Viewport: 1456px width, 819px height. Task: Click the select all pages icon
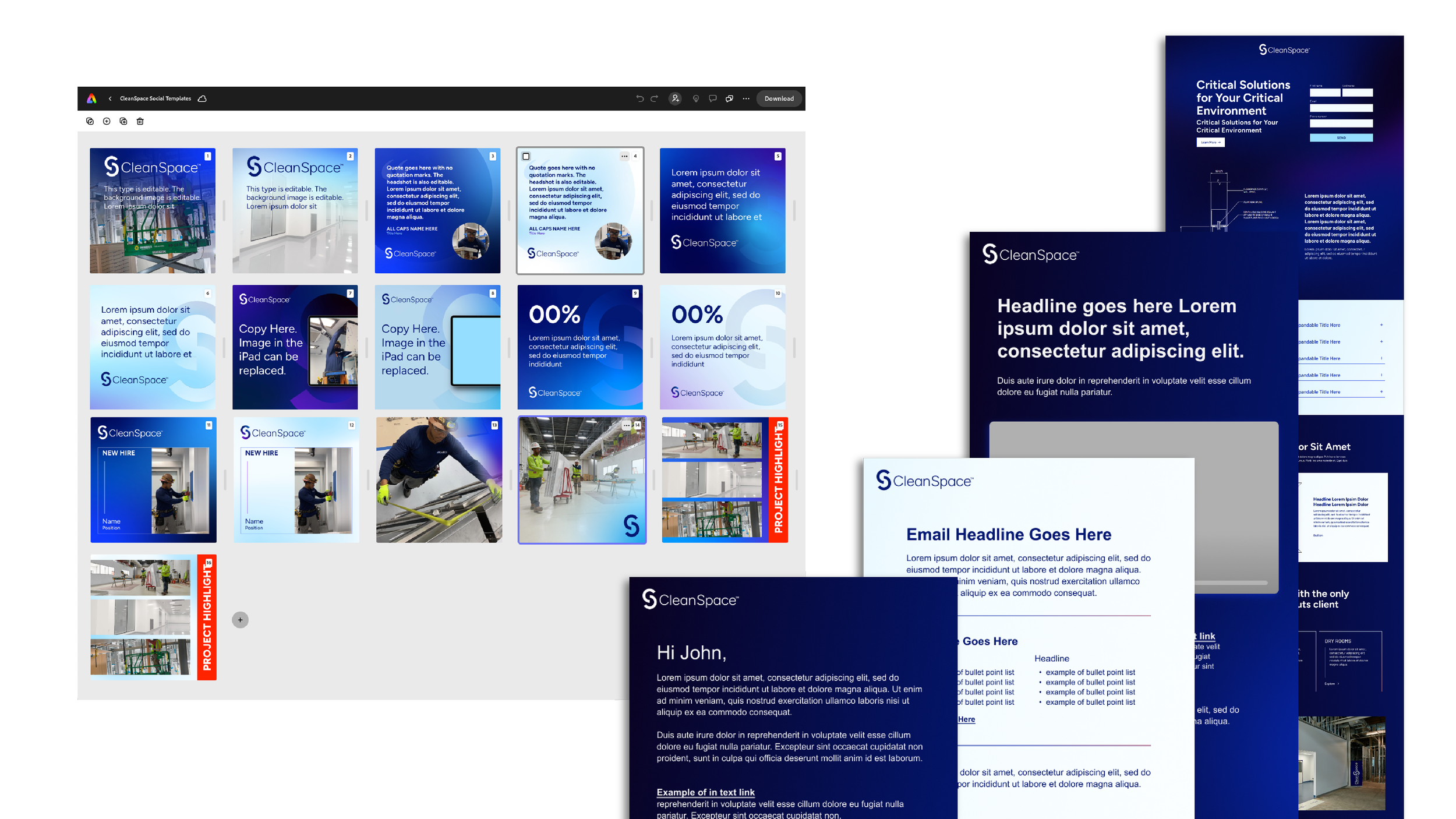[90, 121]
